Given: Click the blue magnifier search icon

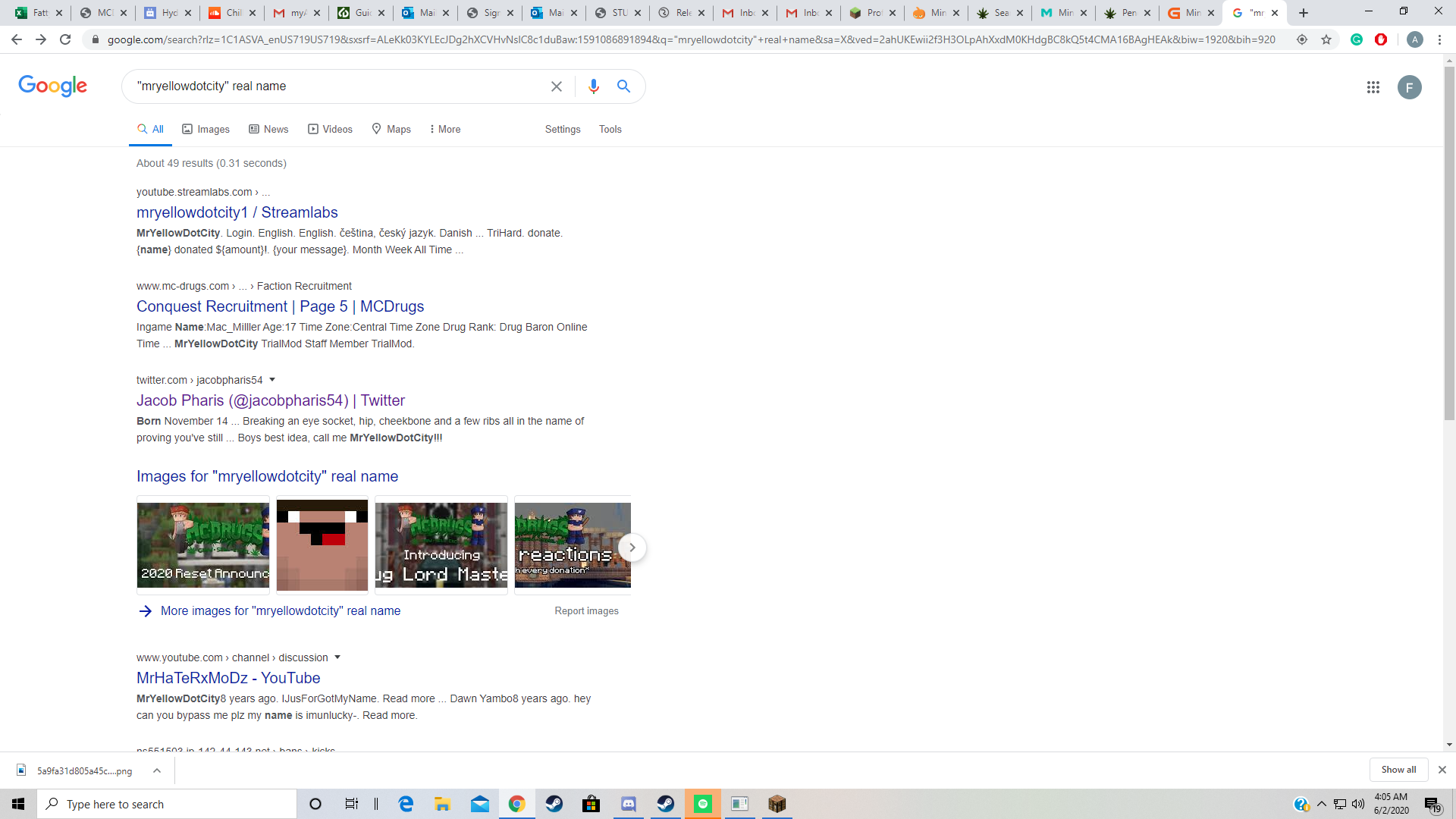Looking at the screenshot, I should 623,86.
